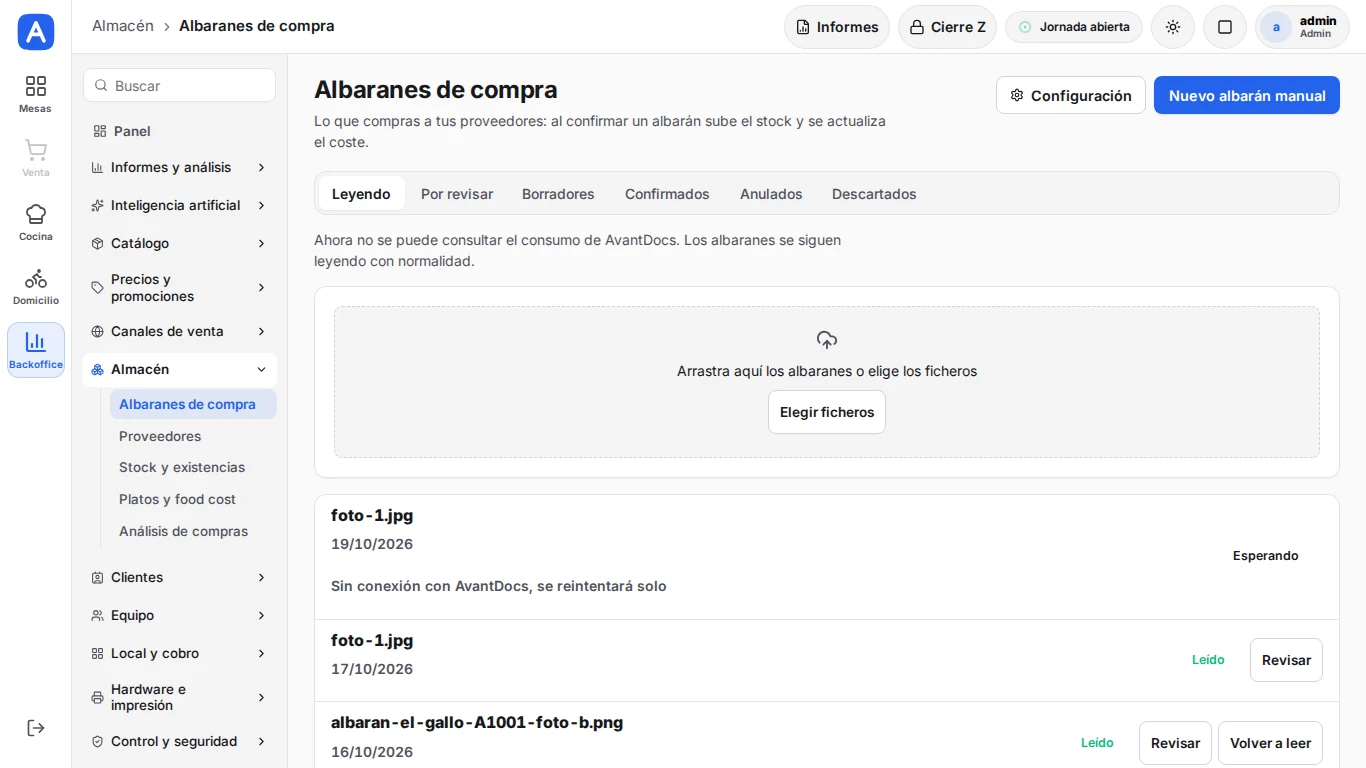Viewport: 1366px width, 768px height.
Task: Click the Hardware e impresión printer icon
Action: [x=97, y=697]
